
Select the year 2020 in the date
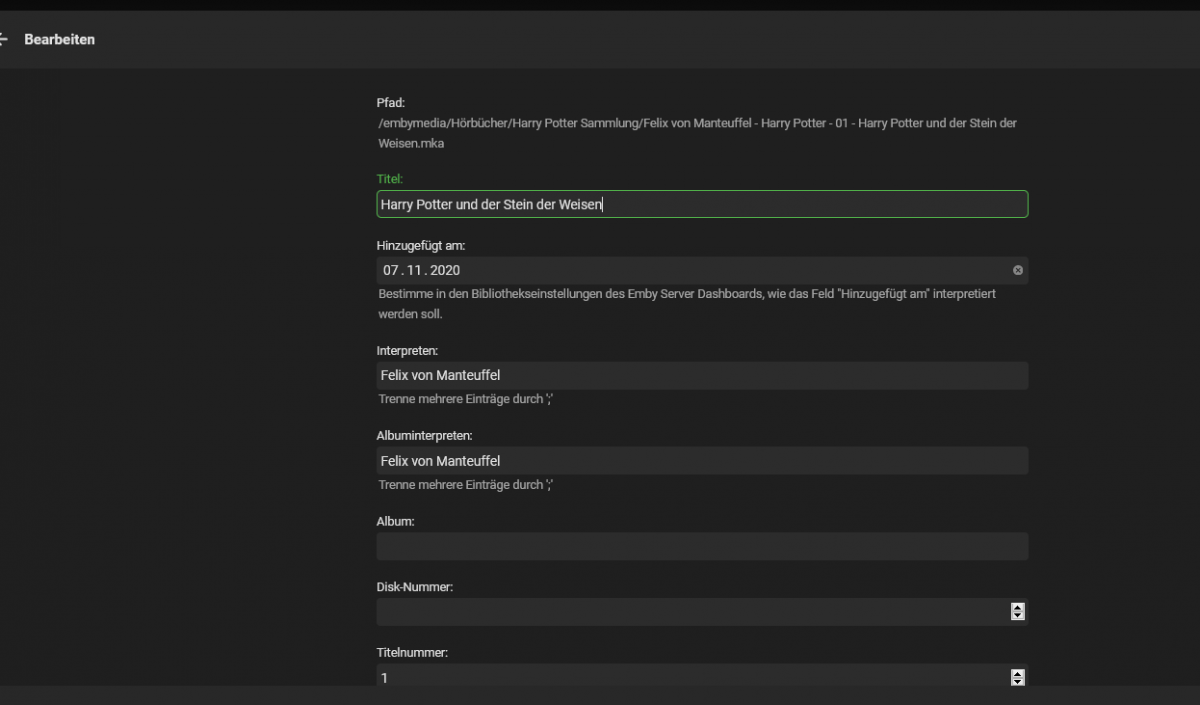click(x=445, y=270)
